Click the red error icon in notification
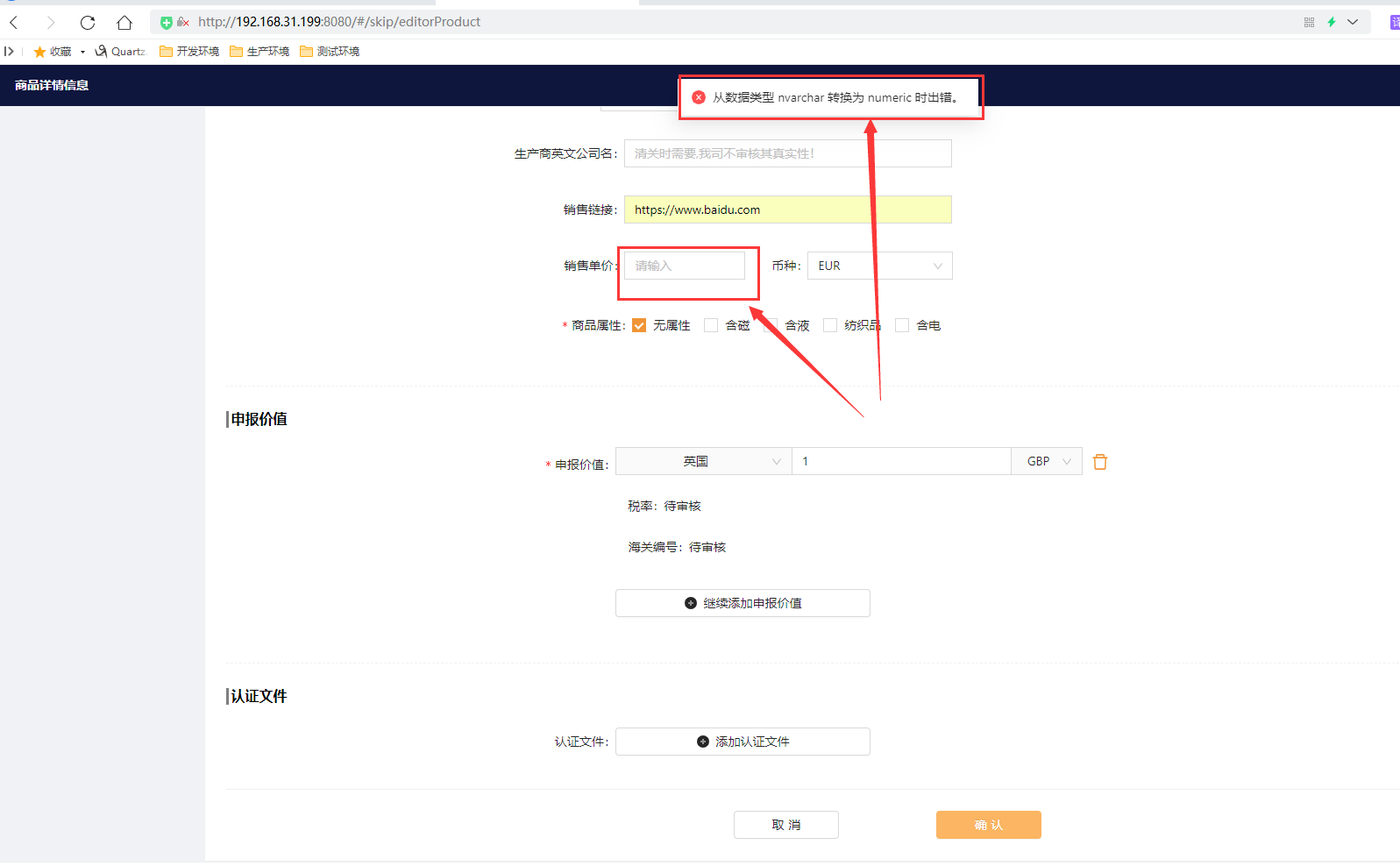The width and height of the screenshot is (1400, 866). point(699,97)
